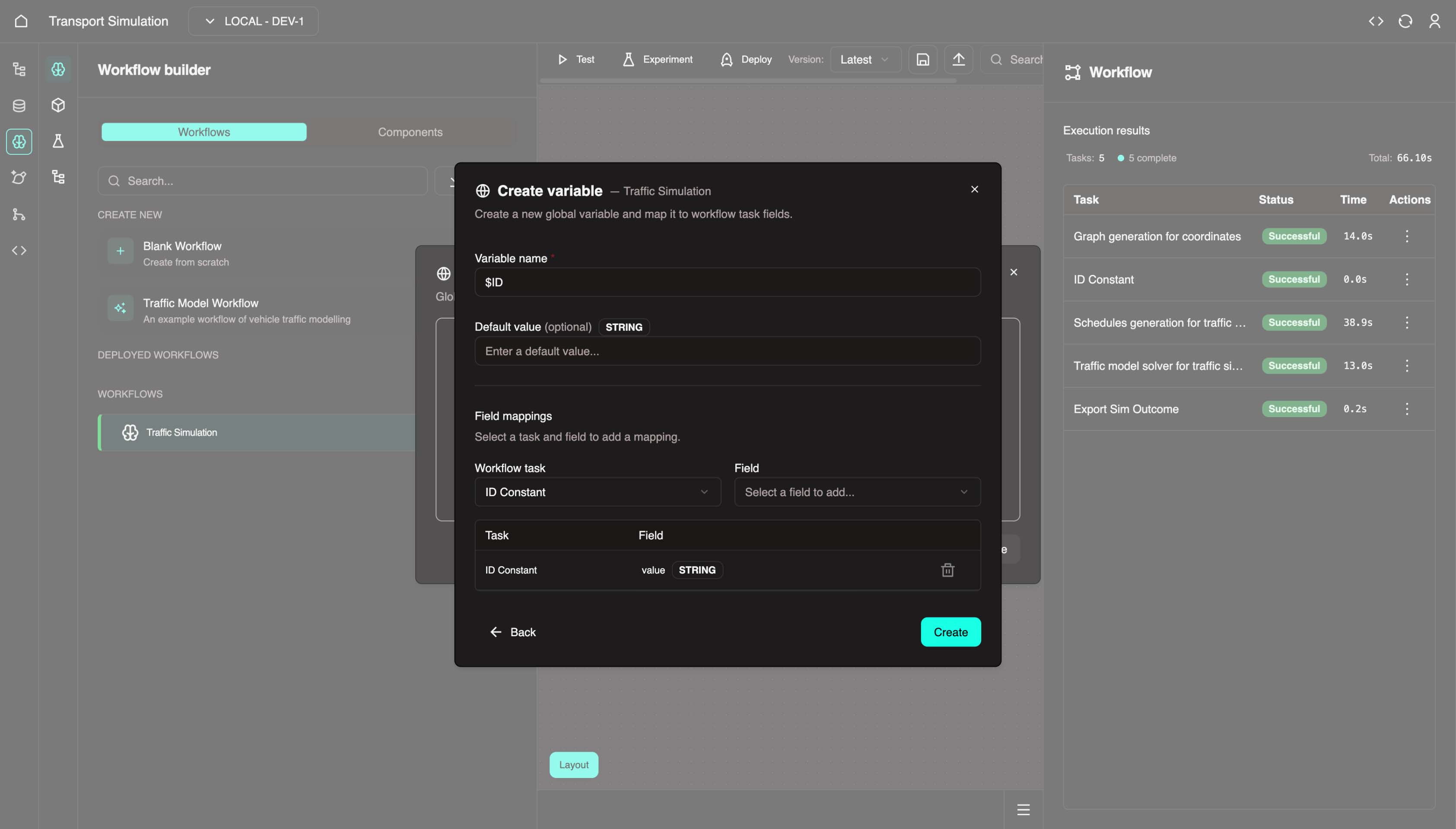Run the Test action
Image resolution: width=1456 pixels, height=829 pixels.
tap(576, 59)
